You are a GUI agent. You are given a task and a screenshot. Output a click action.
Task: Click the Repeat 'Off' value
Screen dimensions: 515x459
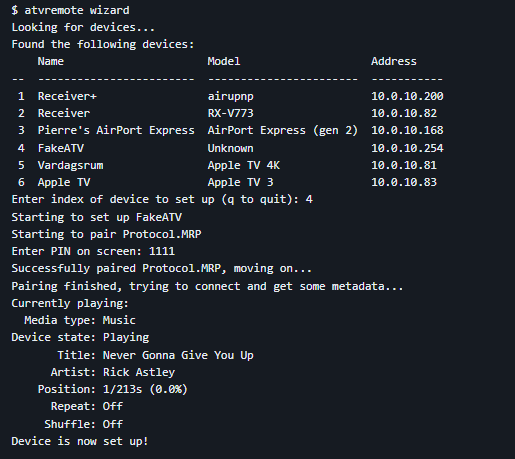(113, 406)
